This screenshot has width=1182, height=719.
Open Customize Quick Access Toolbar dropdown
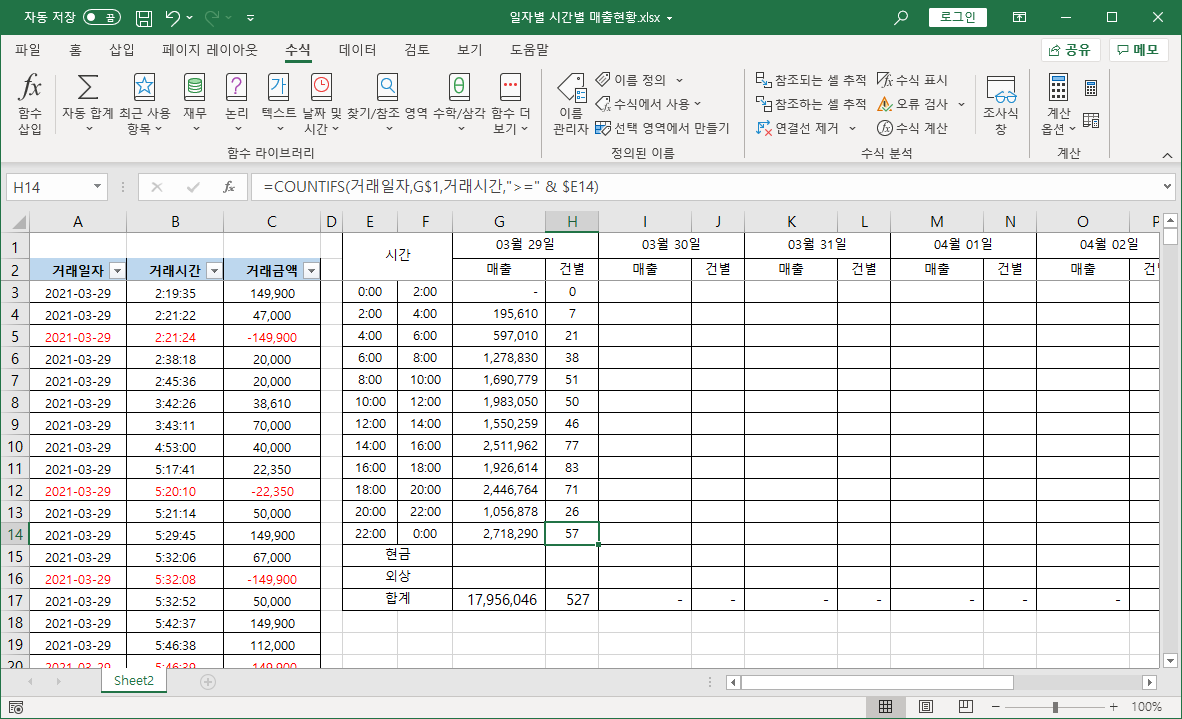tap(250, 17)
